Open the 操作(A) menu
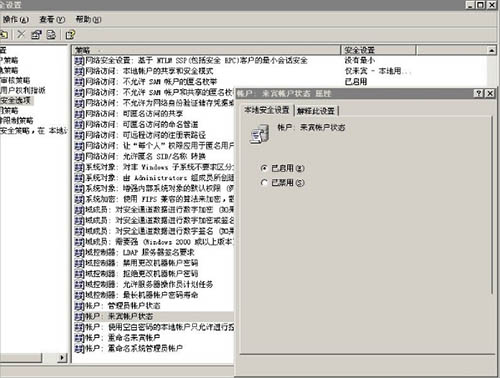The width and height of the screenshot is (500, 378). point(16,20)
